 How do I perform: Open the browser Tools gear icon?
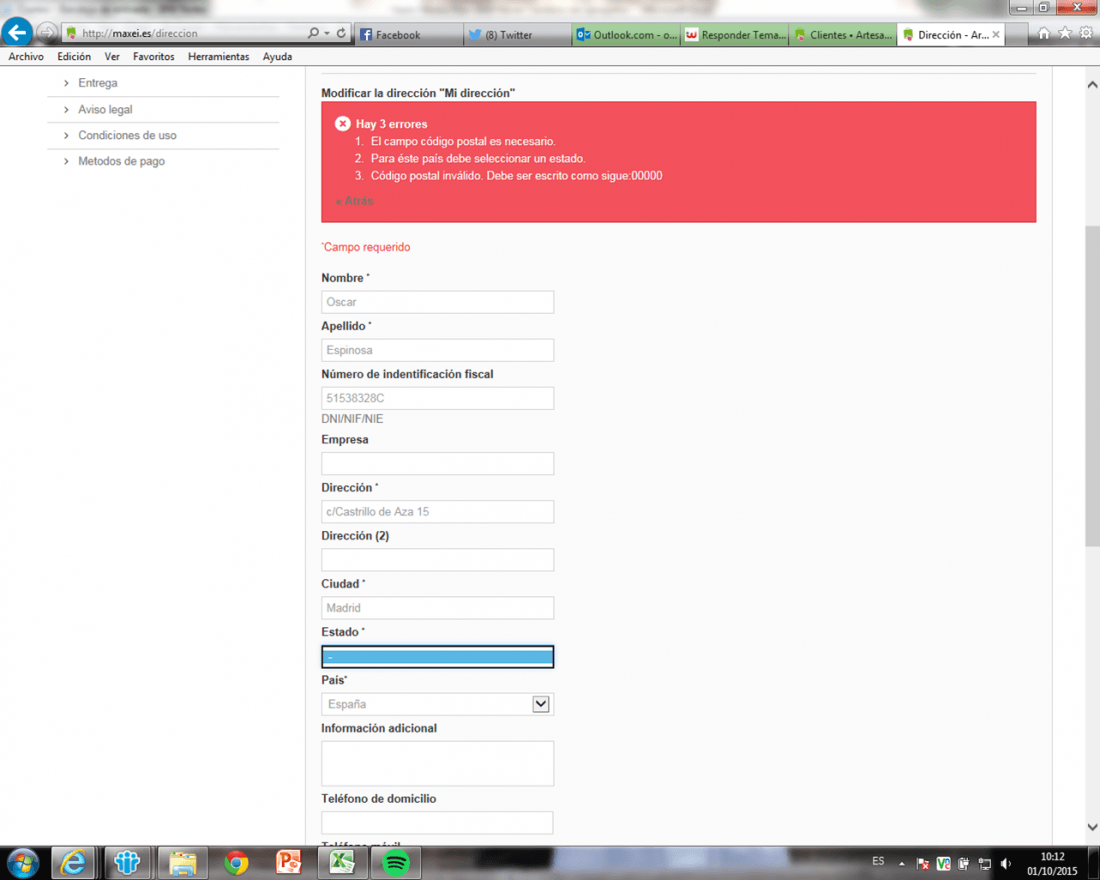click(1086, 33)
